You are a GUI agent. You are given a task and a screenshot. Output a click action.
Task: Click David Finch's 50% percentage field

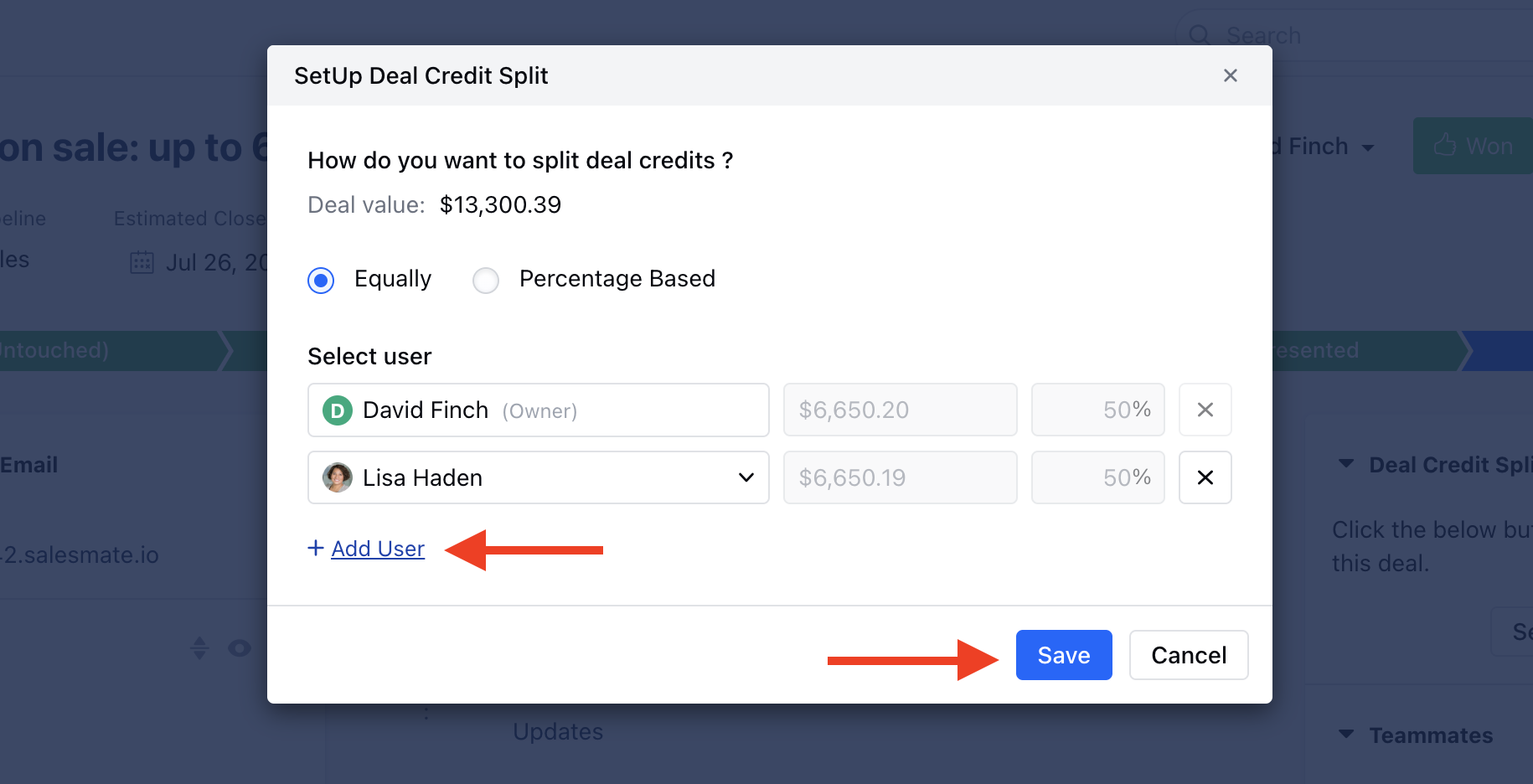(x=1097, y=410)
